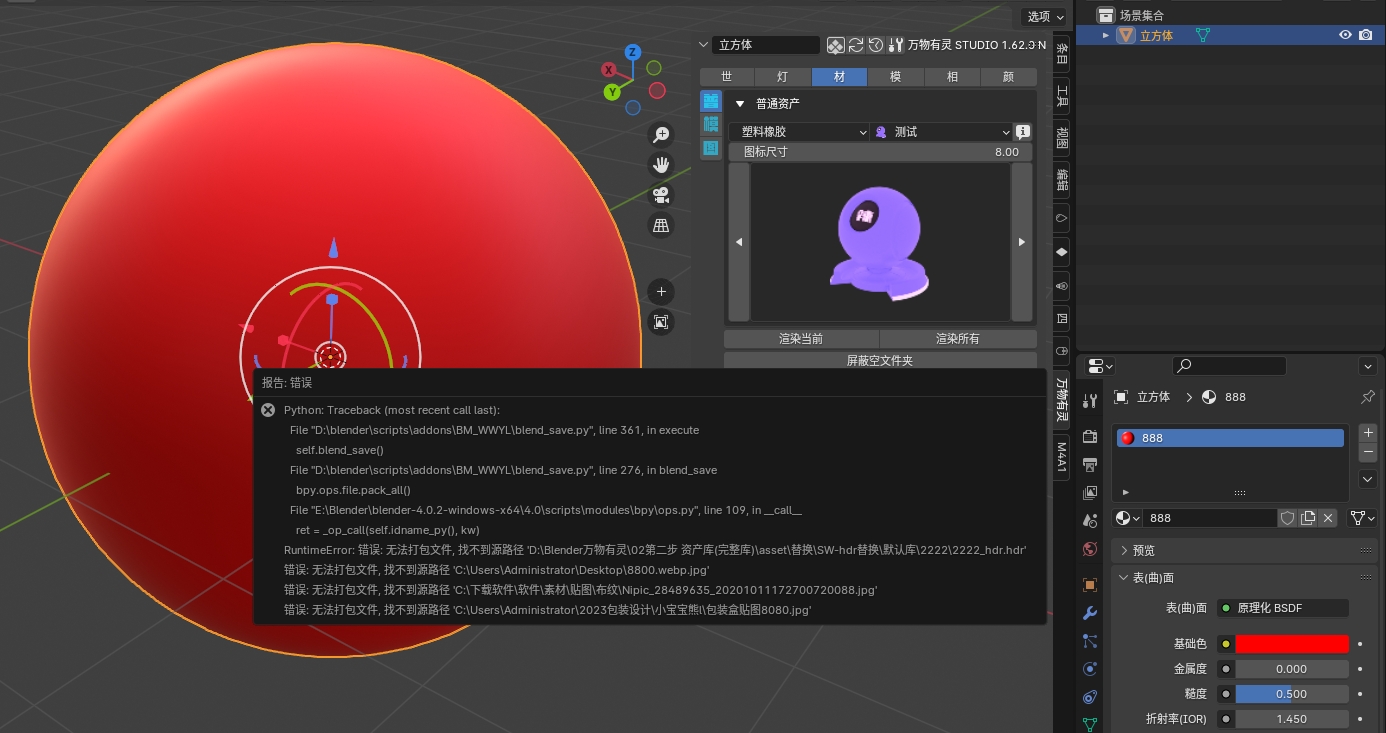Screen dimensions: 1386x733
Task: Open the Object Data properties tab icon
Action: click(1090, 723)
